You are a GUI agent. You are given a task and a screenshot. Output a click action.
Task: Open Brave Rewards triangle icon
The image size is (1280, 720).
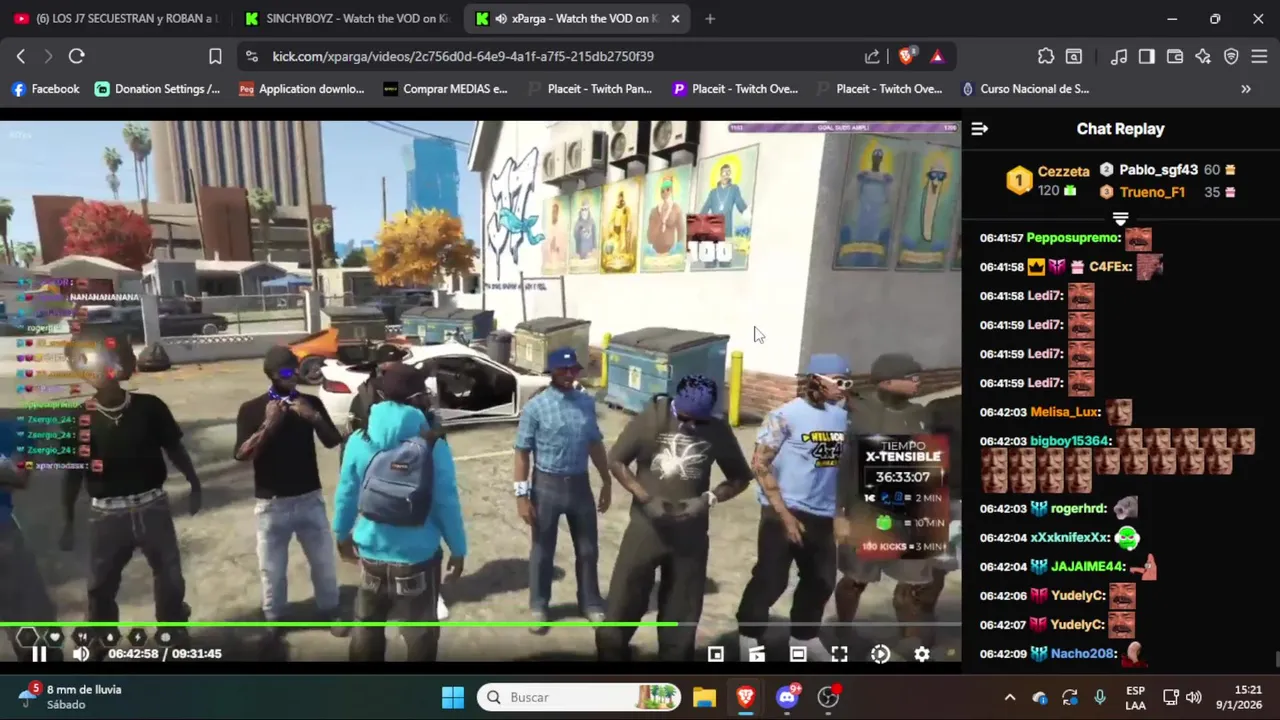pos(937,57)
